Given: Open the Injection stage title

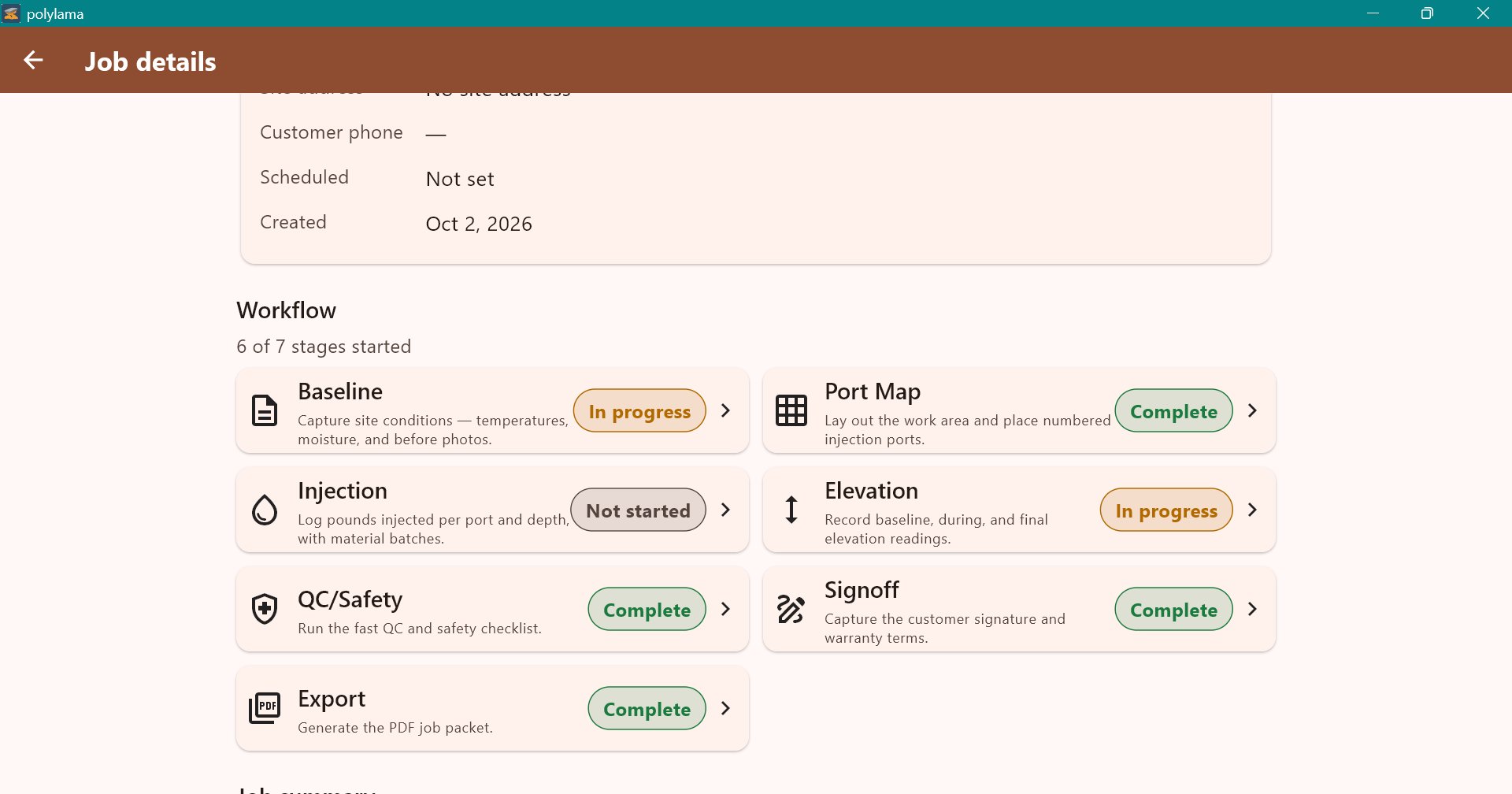Looking at the screenshot, I should pyautogui.click(x=343, y=491).
